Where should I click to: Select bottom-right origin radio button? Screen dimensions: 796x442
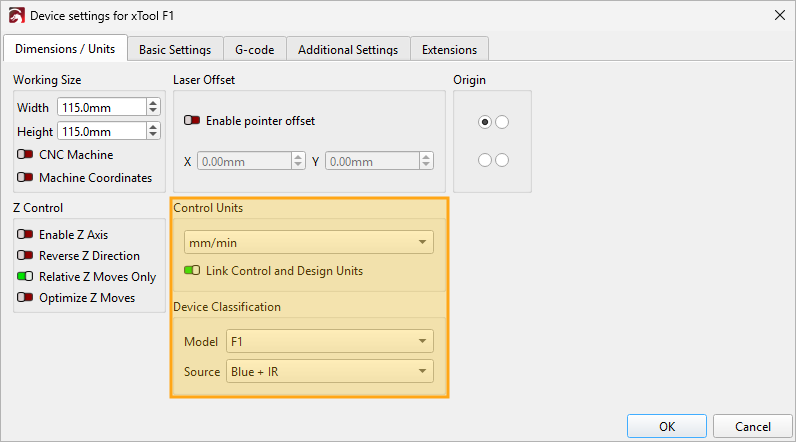[x=502, y=160]
